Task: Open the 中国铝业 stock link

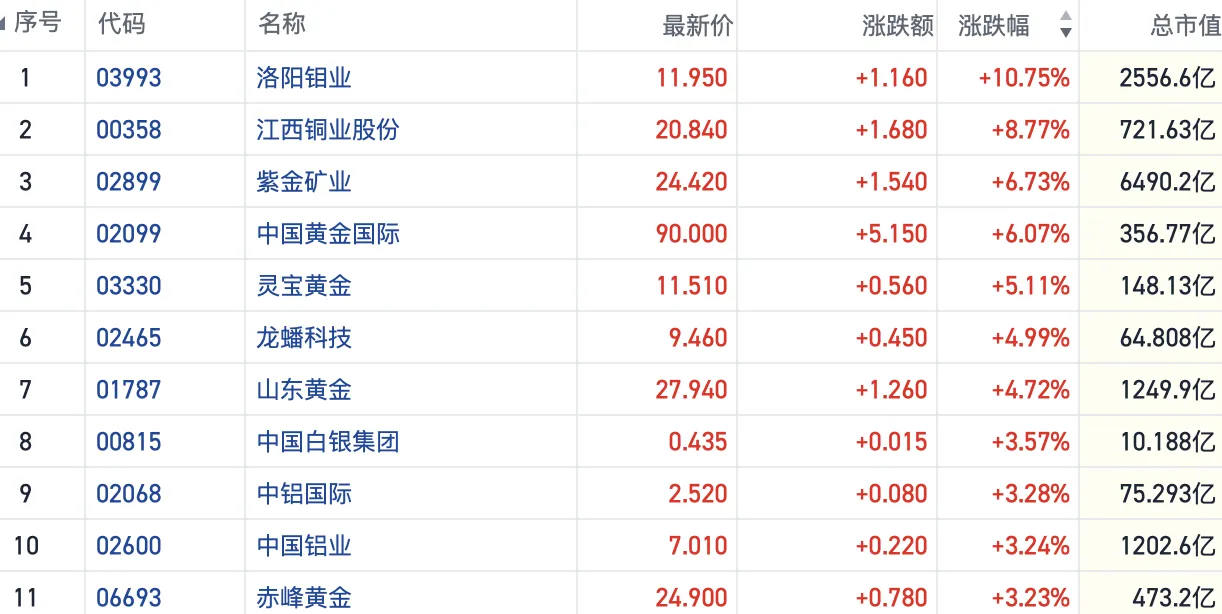Action: (304, 546)
